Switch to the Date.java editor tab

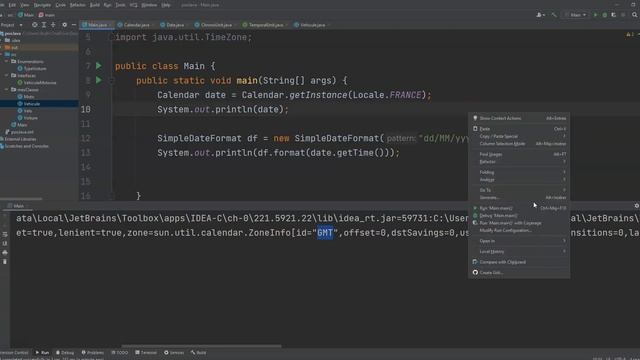[175, 25]
